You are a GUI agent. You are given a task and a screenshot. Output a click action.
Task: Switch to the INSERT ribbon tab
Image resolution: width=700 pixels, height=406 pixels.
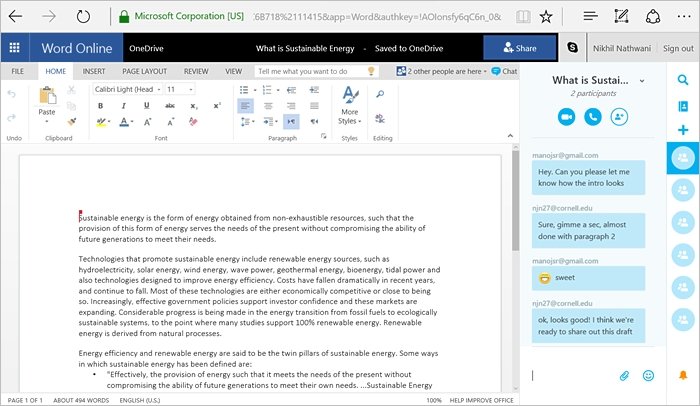(x=94, y=71)
